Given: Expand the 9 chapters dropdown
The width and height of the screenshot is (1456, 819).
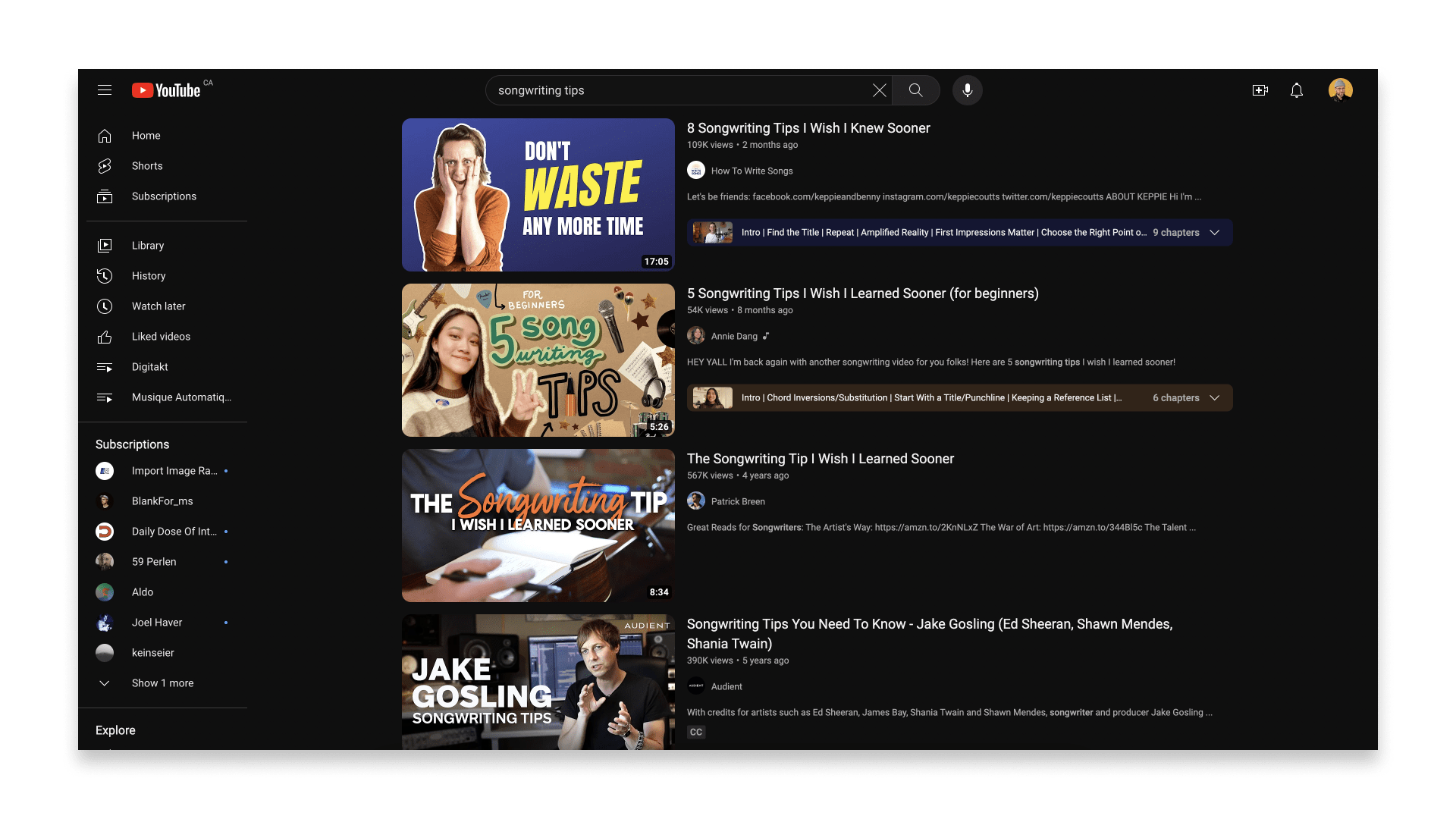Looking at the screenshot, I should pos(1214,233).
